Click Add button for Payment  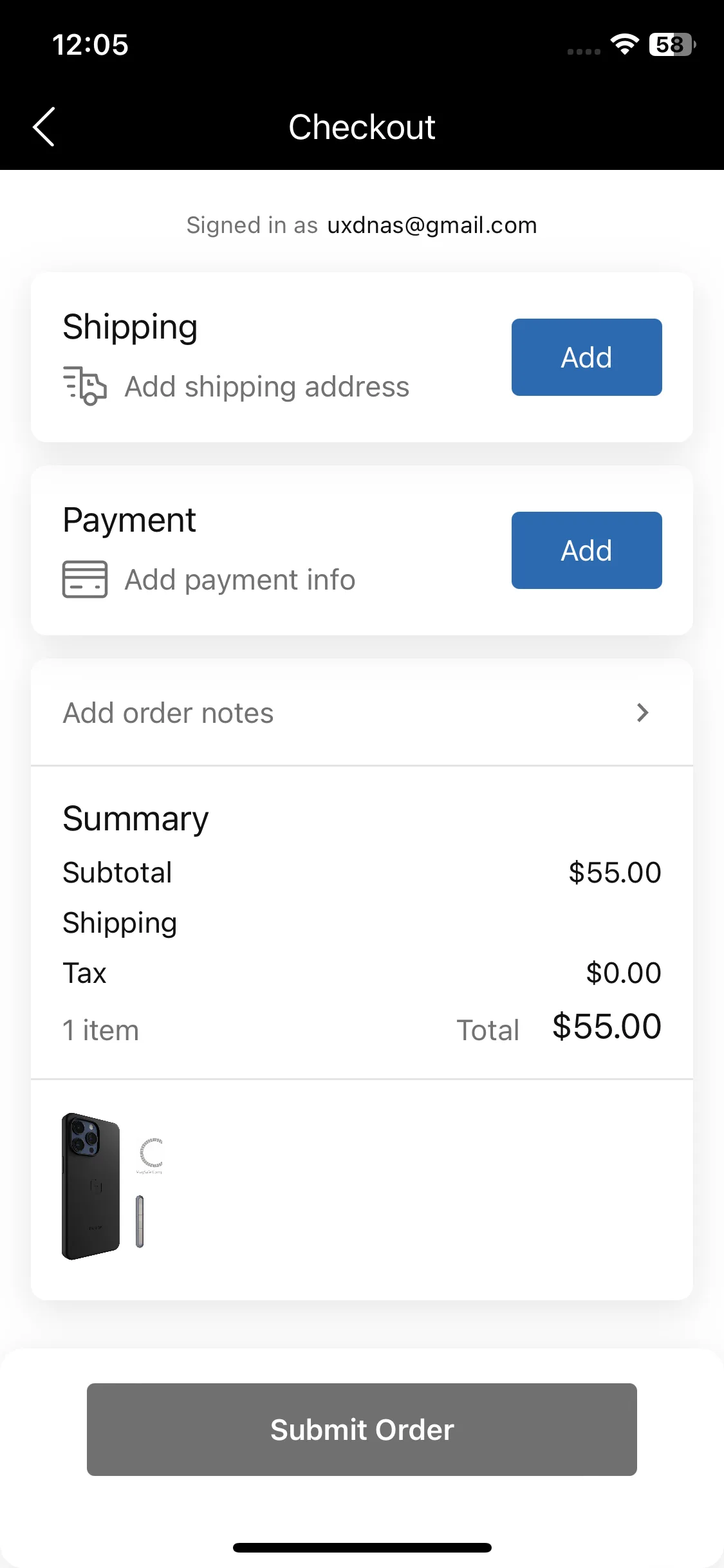coord(586,550)
